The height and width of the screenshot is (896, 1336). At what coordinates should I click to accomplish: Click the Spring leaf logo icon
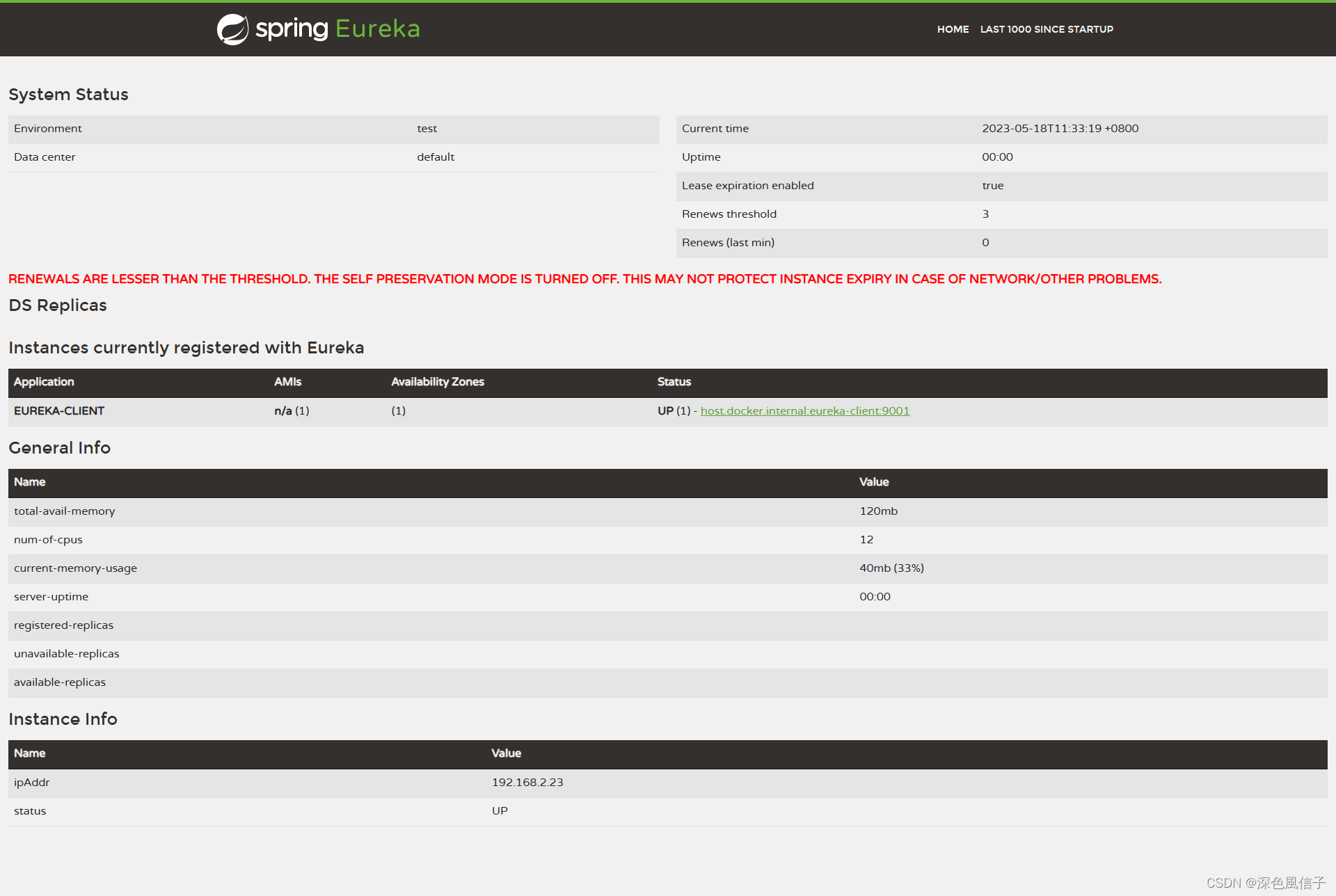pyautogui.click(x=232, y=29)
